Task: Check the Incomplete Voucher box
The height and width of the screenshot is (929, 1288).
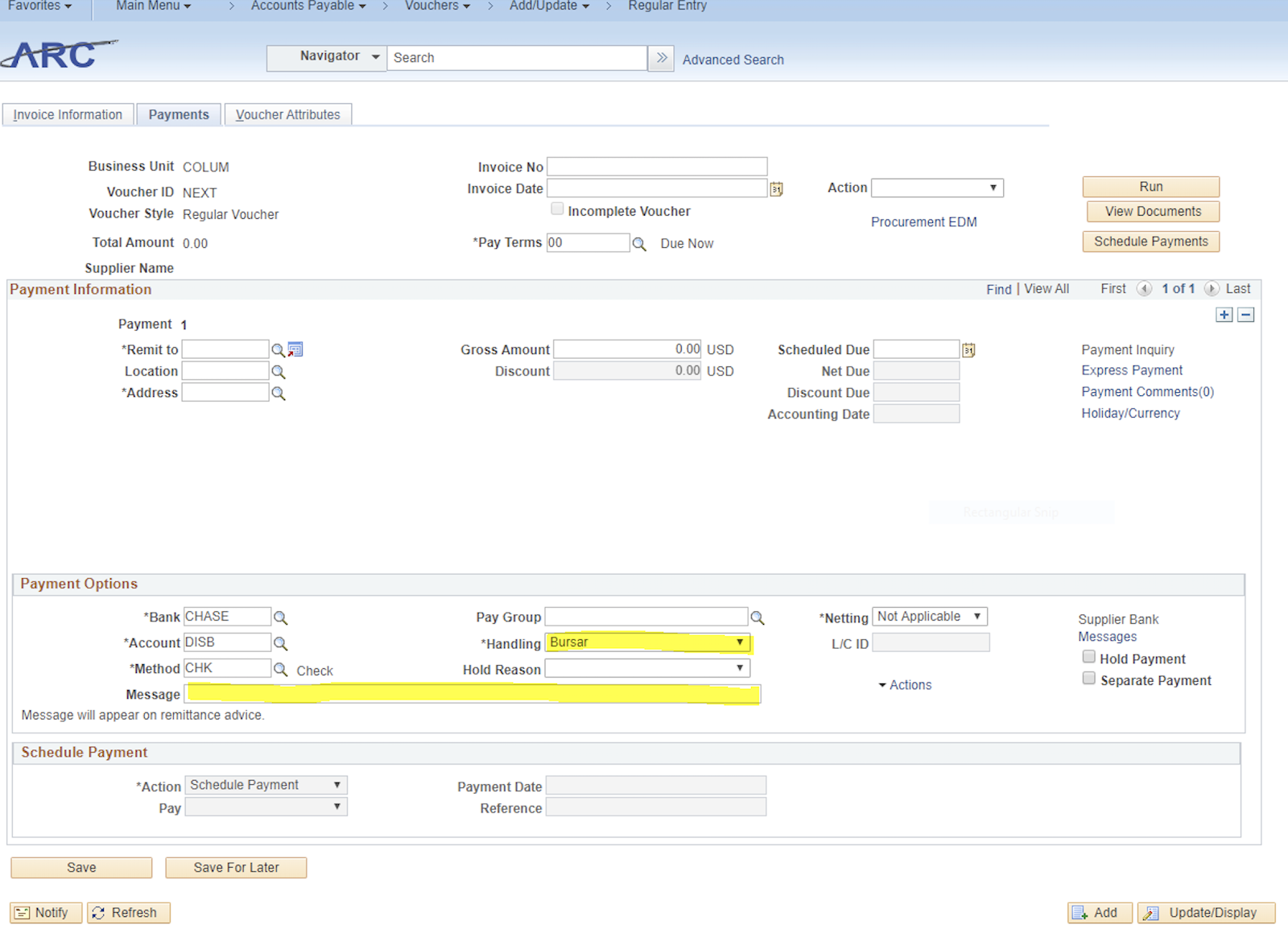Action: [x=557, y=209]
